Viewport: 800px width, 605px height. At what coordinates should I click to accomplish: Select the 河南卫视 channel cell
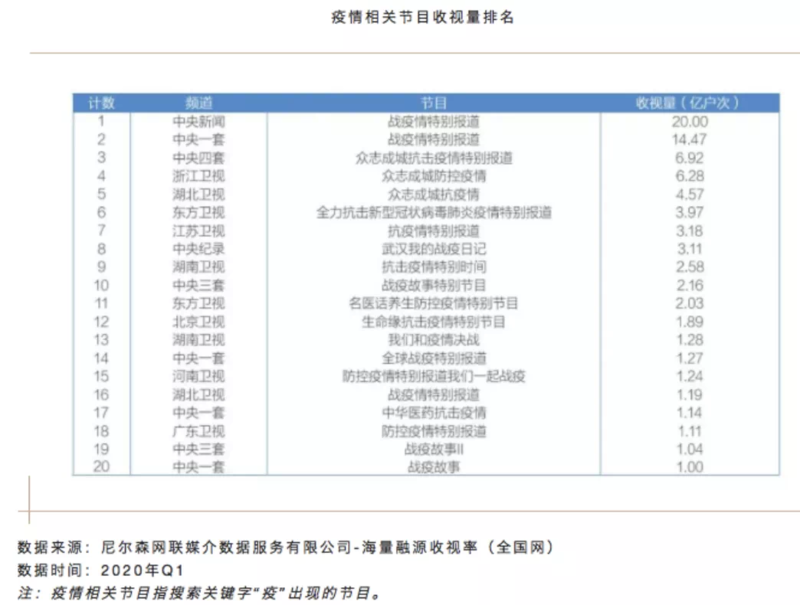[x=198, y=376]
